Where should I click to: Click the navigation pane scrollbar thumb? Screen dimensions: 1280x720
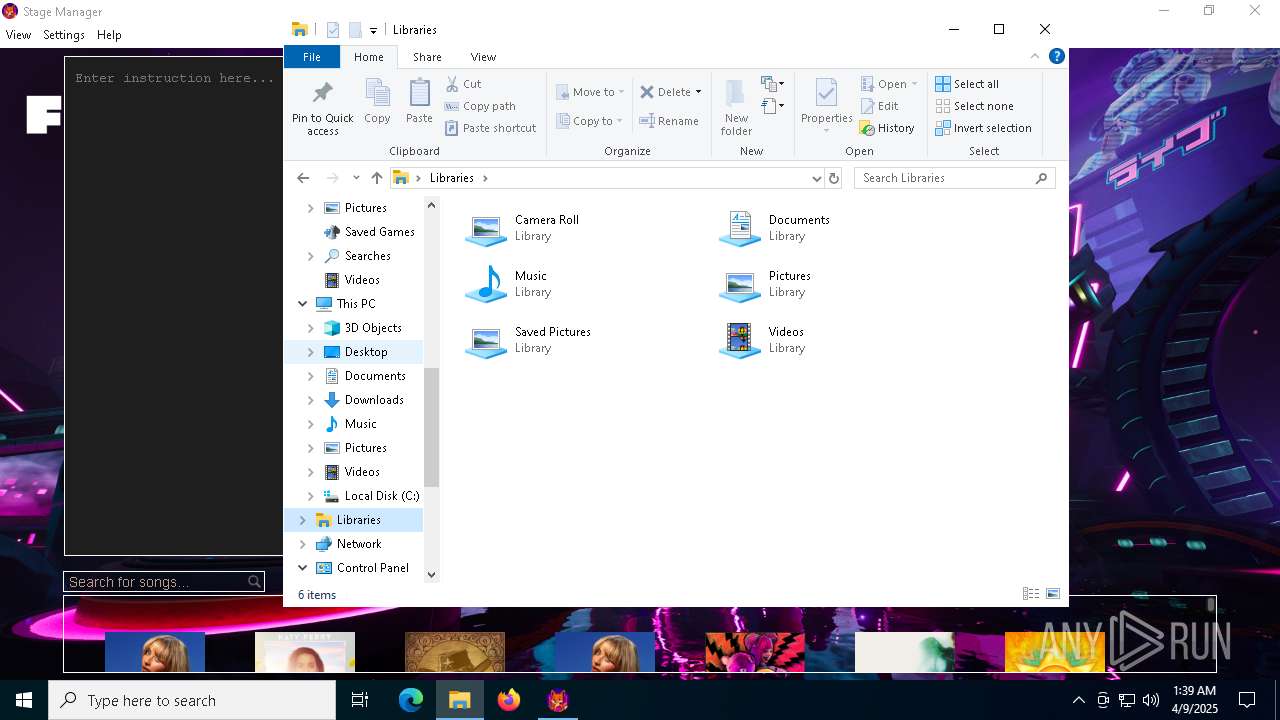(x=431, y=427)
